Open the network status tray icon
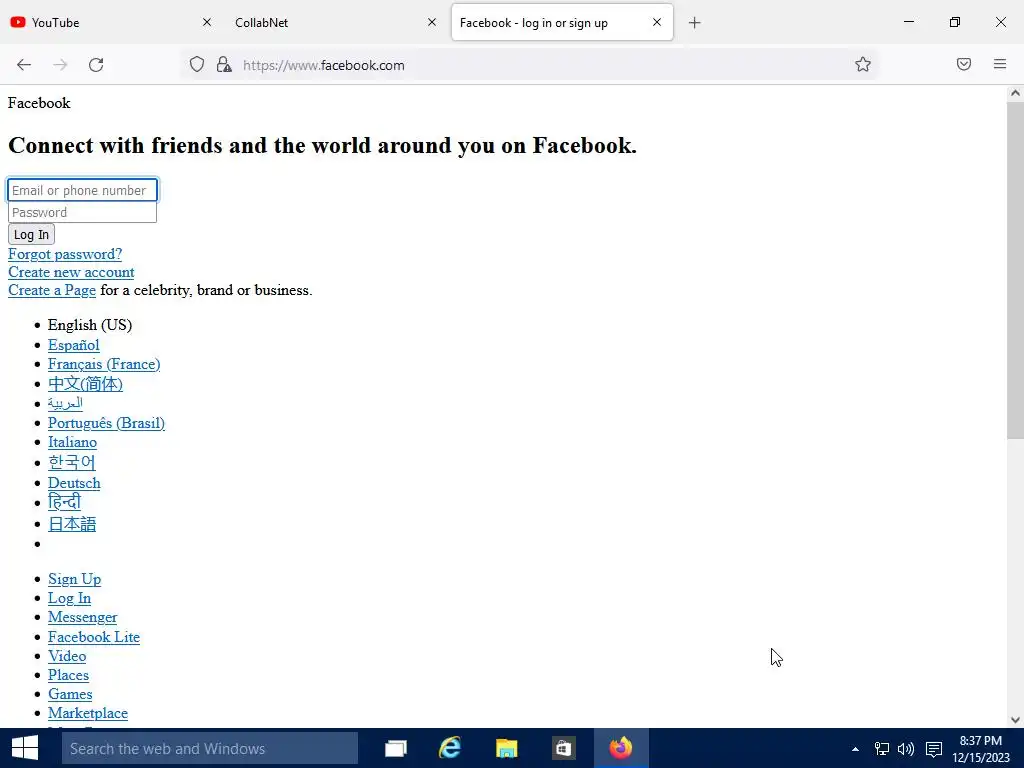Image resolution: width=1024 pixels, height=768 pixels. [882, 749]
